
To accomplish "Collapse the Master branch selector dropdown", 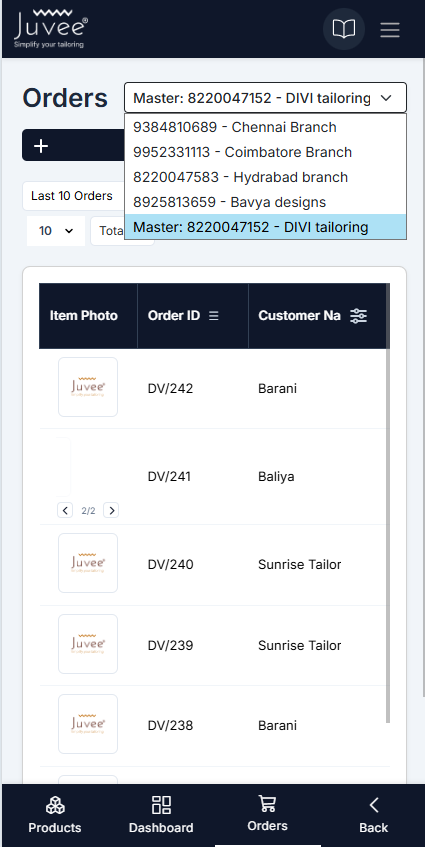I will click(265, 98).
